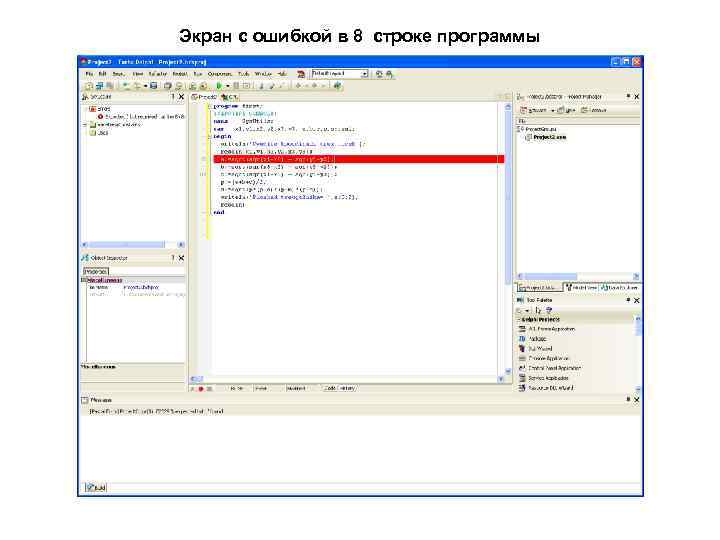The width and height of the screenshot is (720, 540).
Task: Open the Tools menu
Action: coord(243,74)
